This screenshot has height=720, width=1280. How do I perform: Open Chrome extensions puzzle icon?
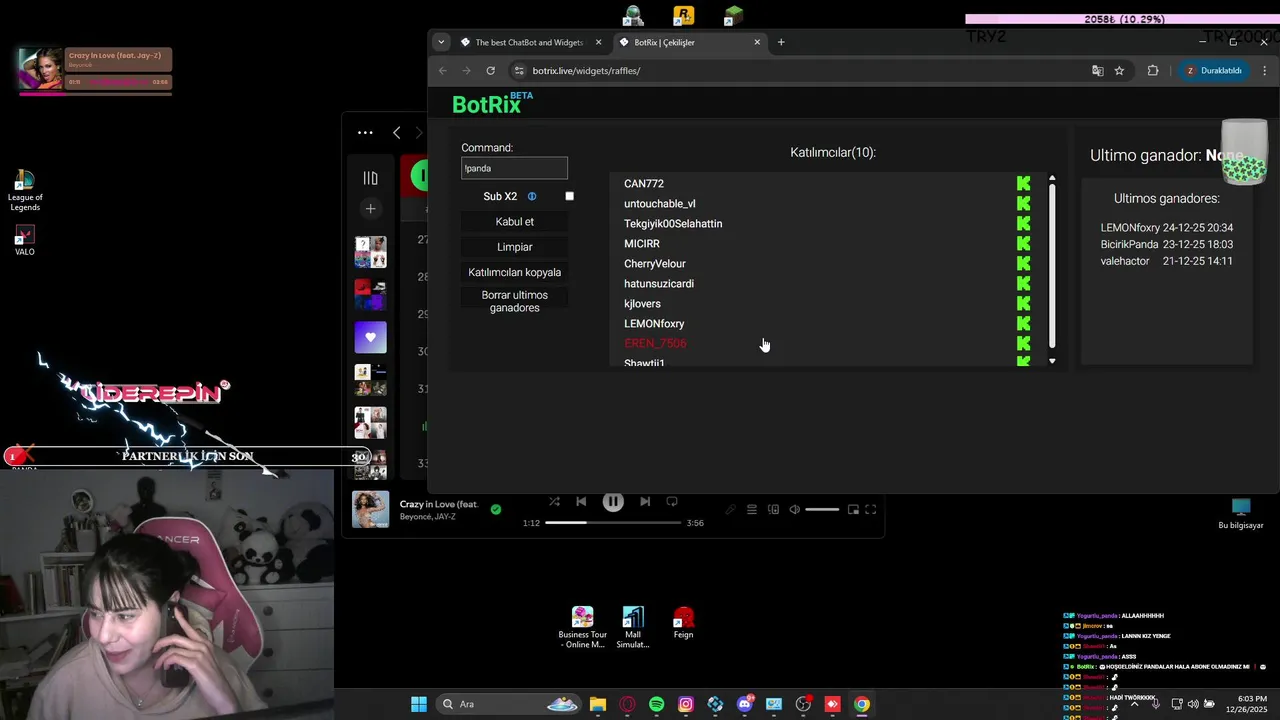pyautogui.click(x=1153, y=71)
